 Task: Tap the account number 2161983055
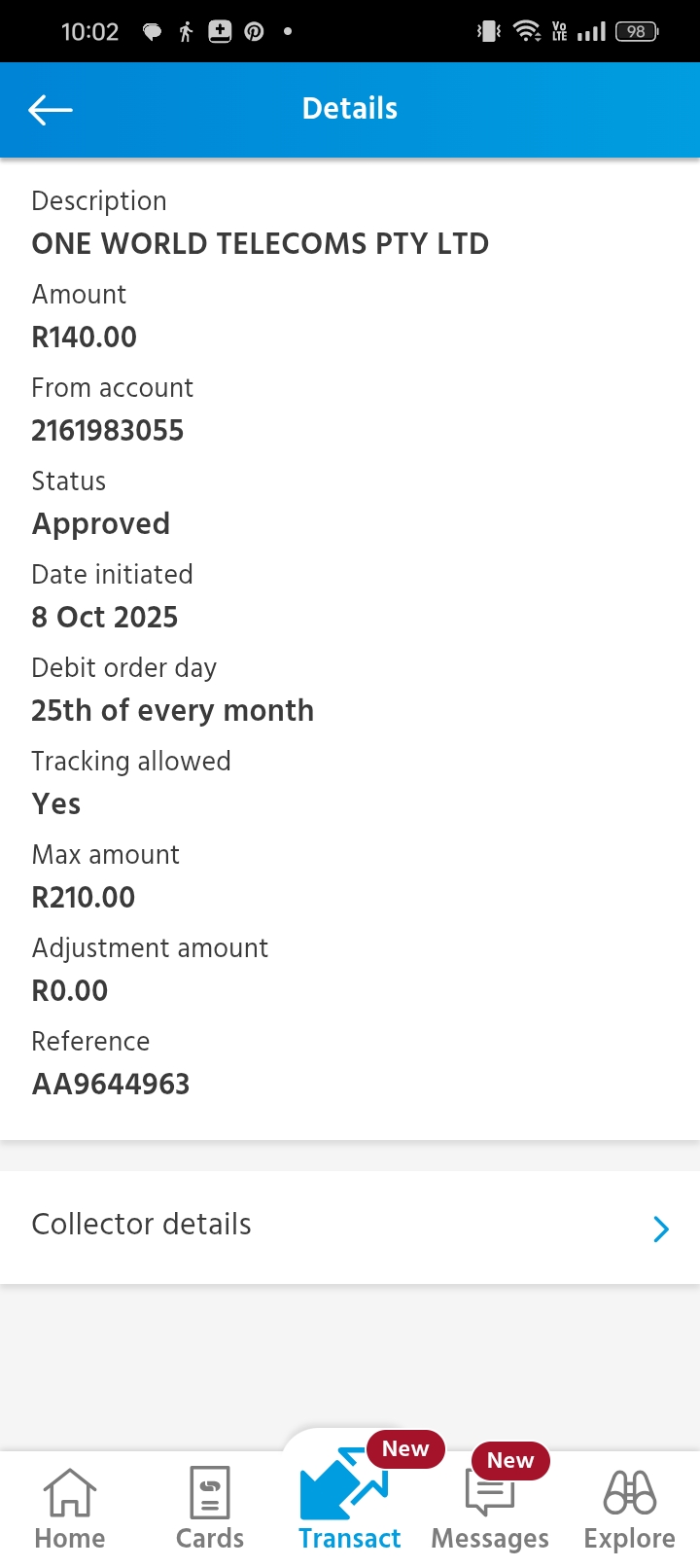108,431
